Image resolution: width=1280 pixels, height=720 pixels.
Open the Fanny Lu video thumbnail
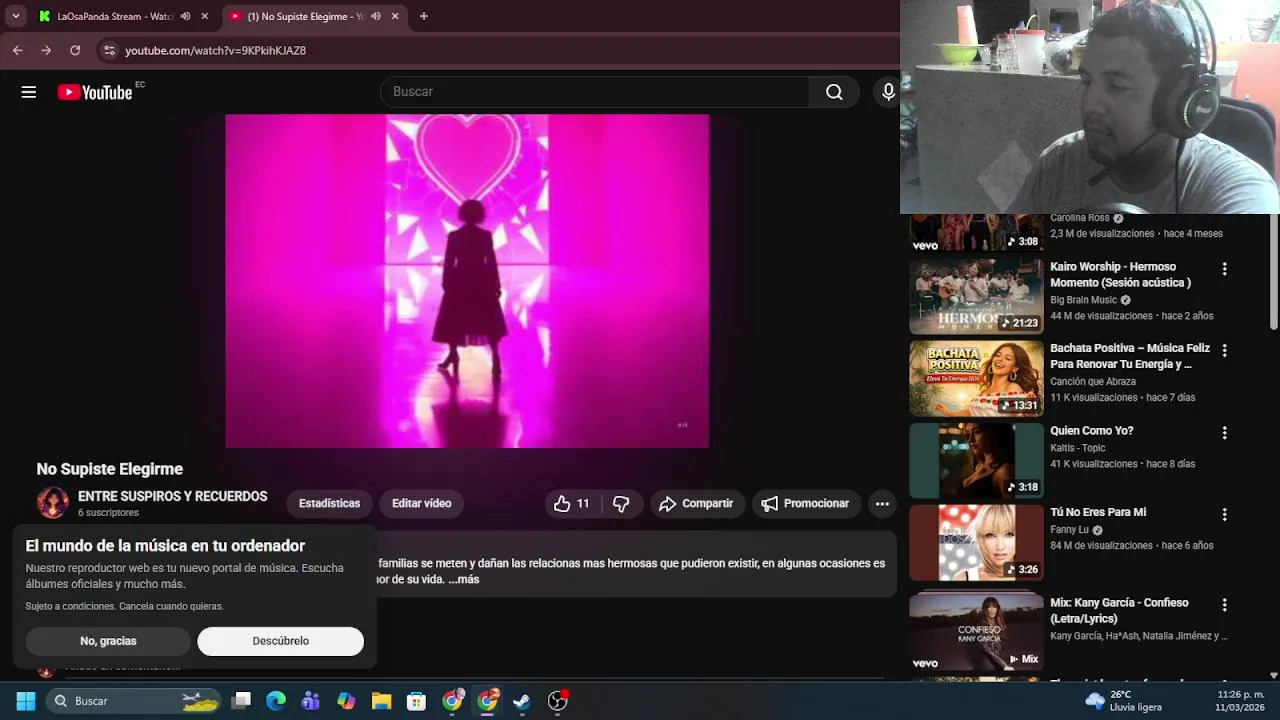(x=976, y=542)
